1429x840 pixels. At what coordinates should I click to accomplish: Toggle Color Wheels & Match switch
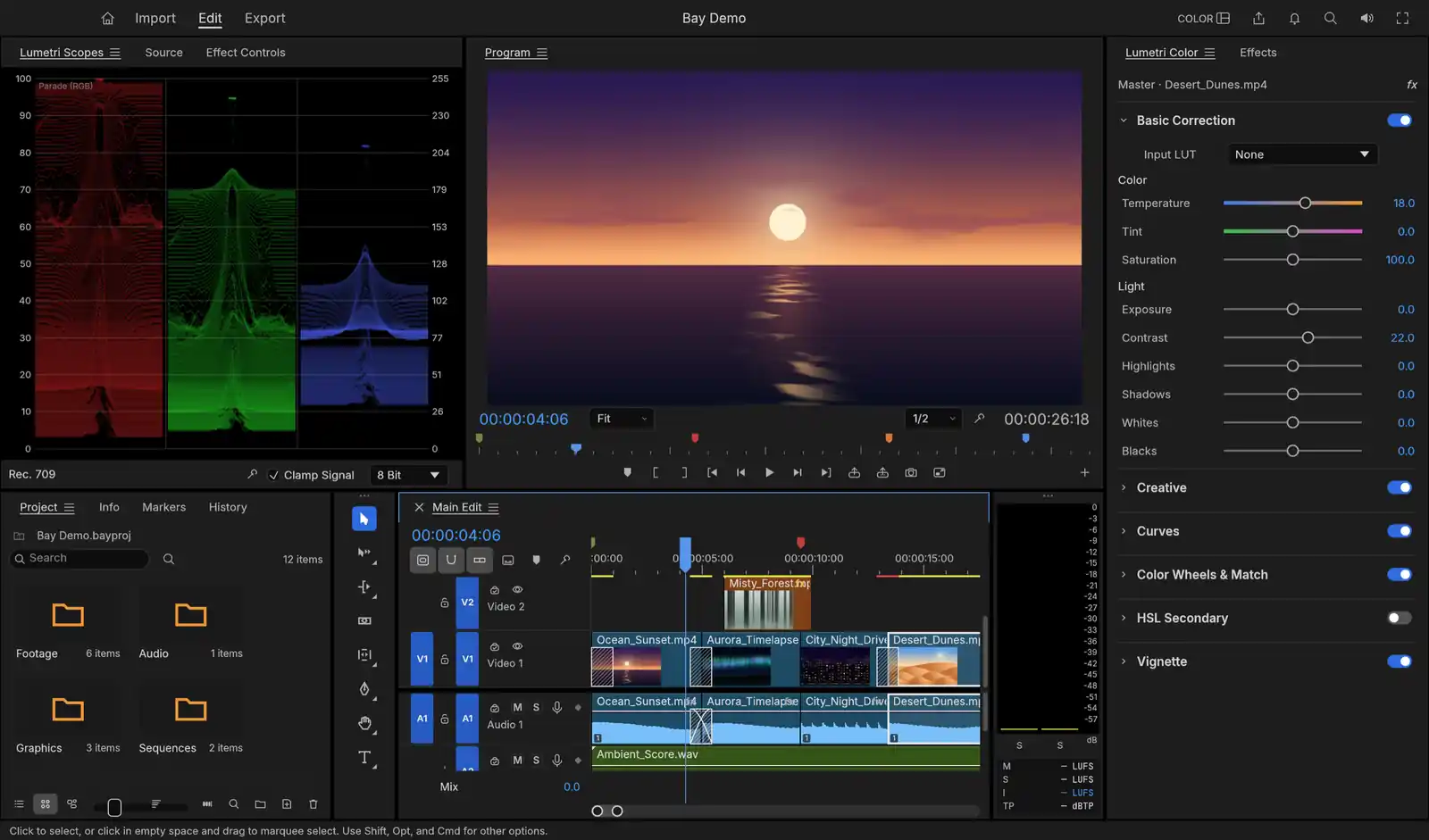click(1400, 575)
